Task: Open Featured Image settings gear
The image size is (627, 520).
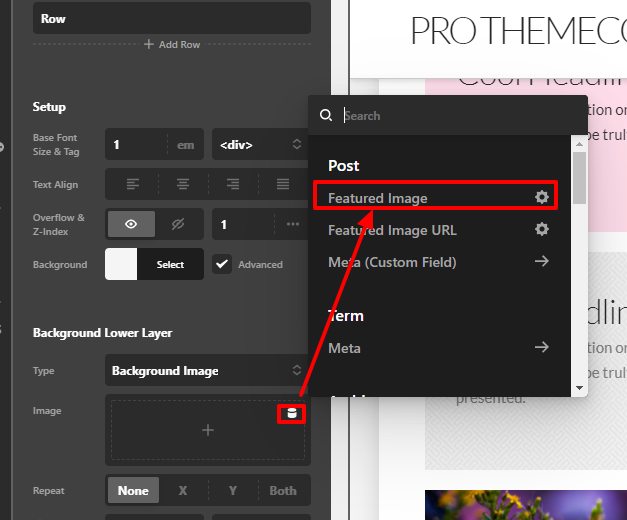Action: 542,197
